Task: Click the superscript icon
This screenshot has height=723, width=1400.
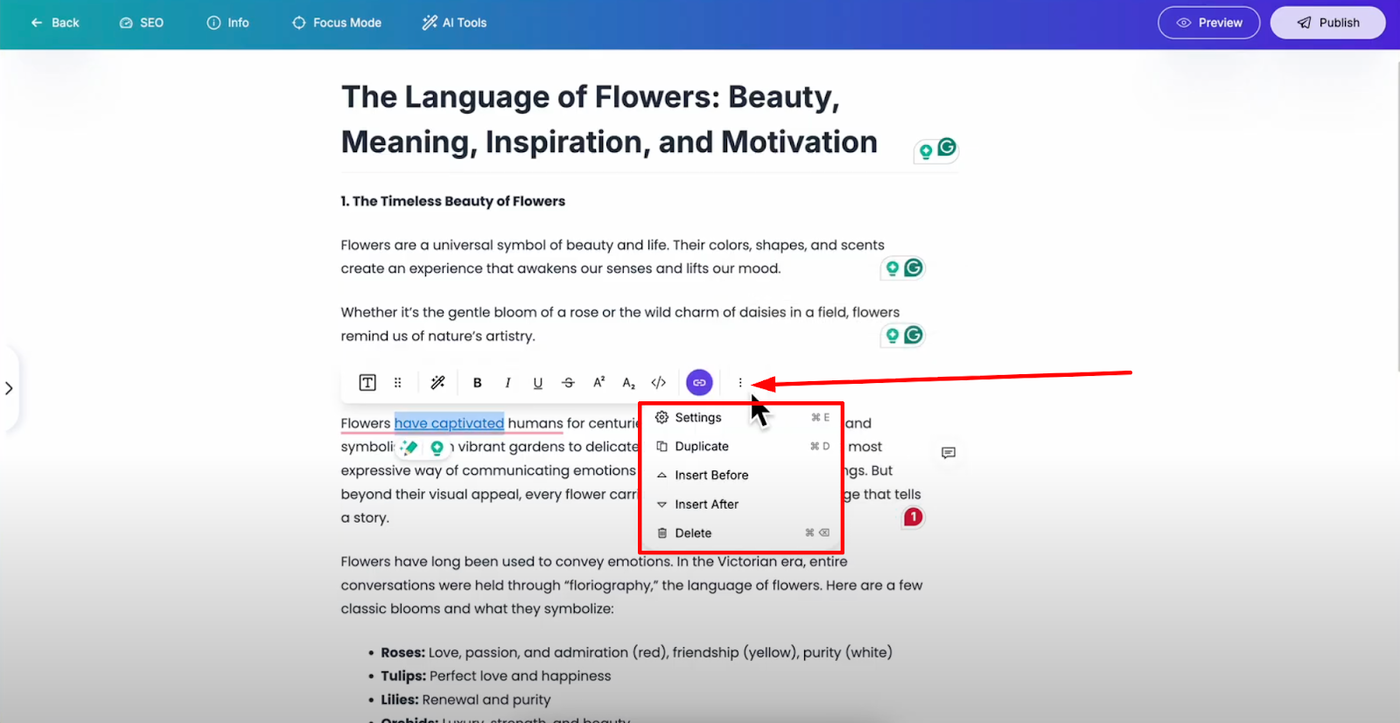Action: 599,383
